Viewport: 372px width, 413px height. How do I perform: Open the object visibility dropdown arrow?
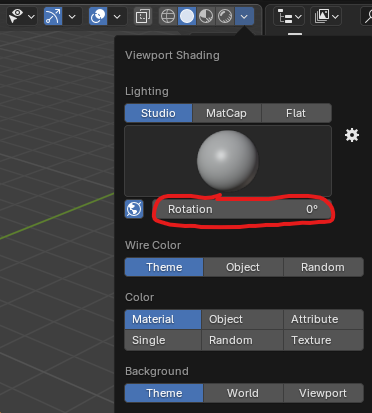pyautogui.click(x=31, y=16)
